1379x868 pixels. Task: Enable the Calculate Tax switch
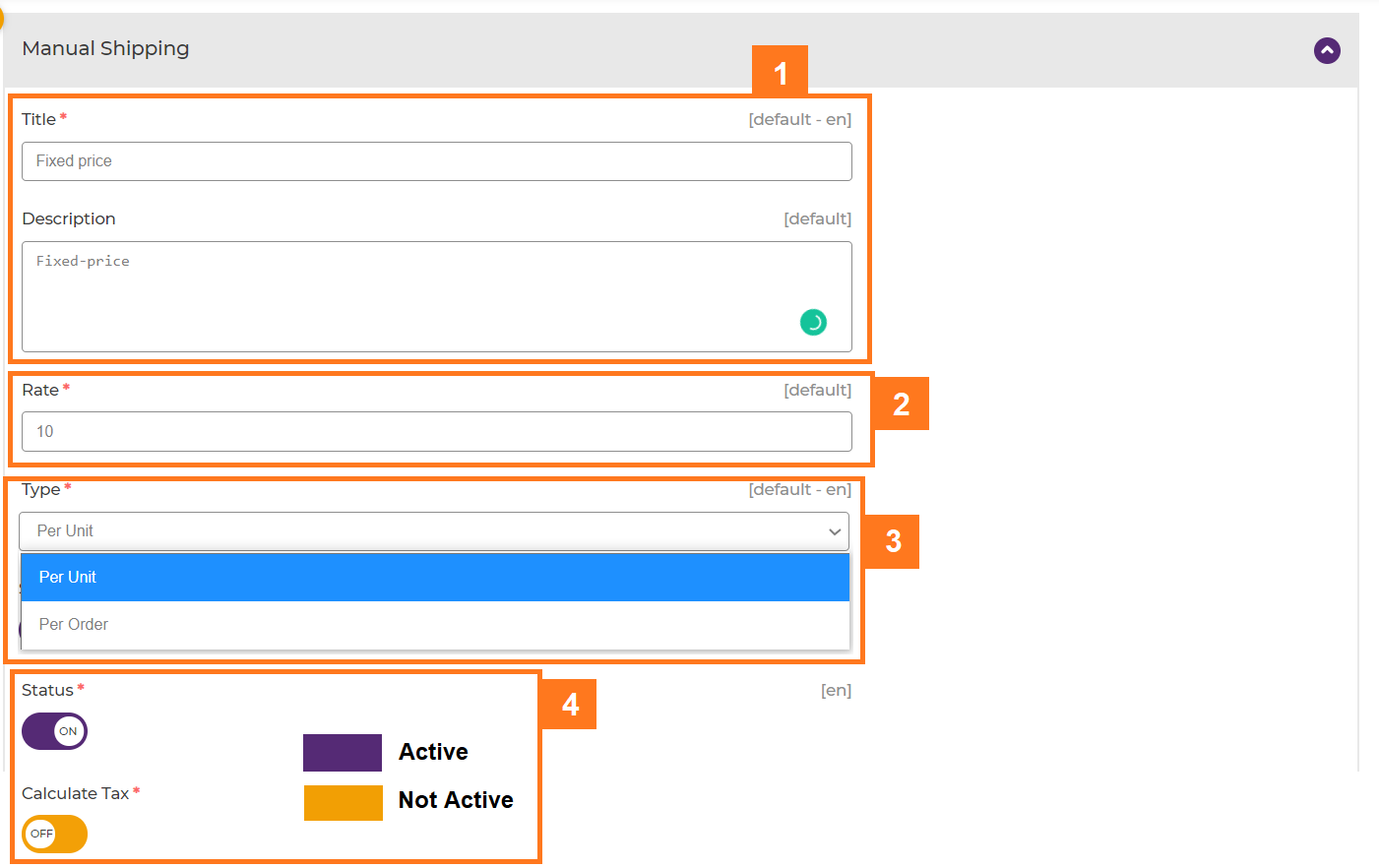click(55, 834)
